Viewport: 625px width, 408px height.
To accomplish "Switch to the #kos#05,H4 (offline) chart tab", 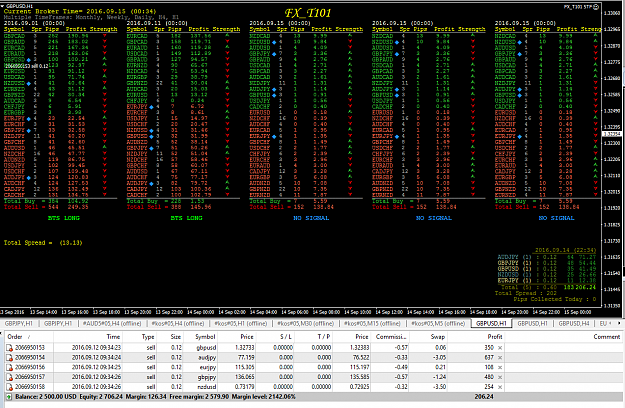I will 178,324.
